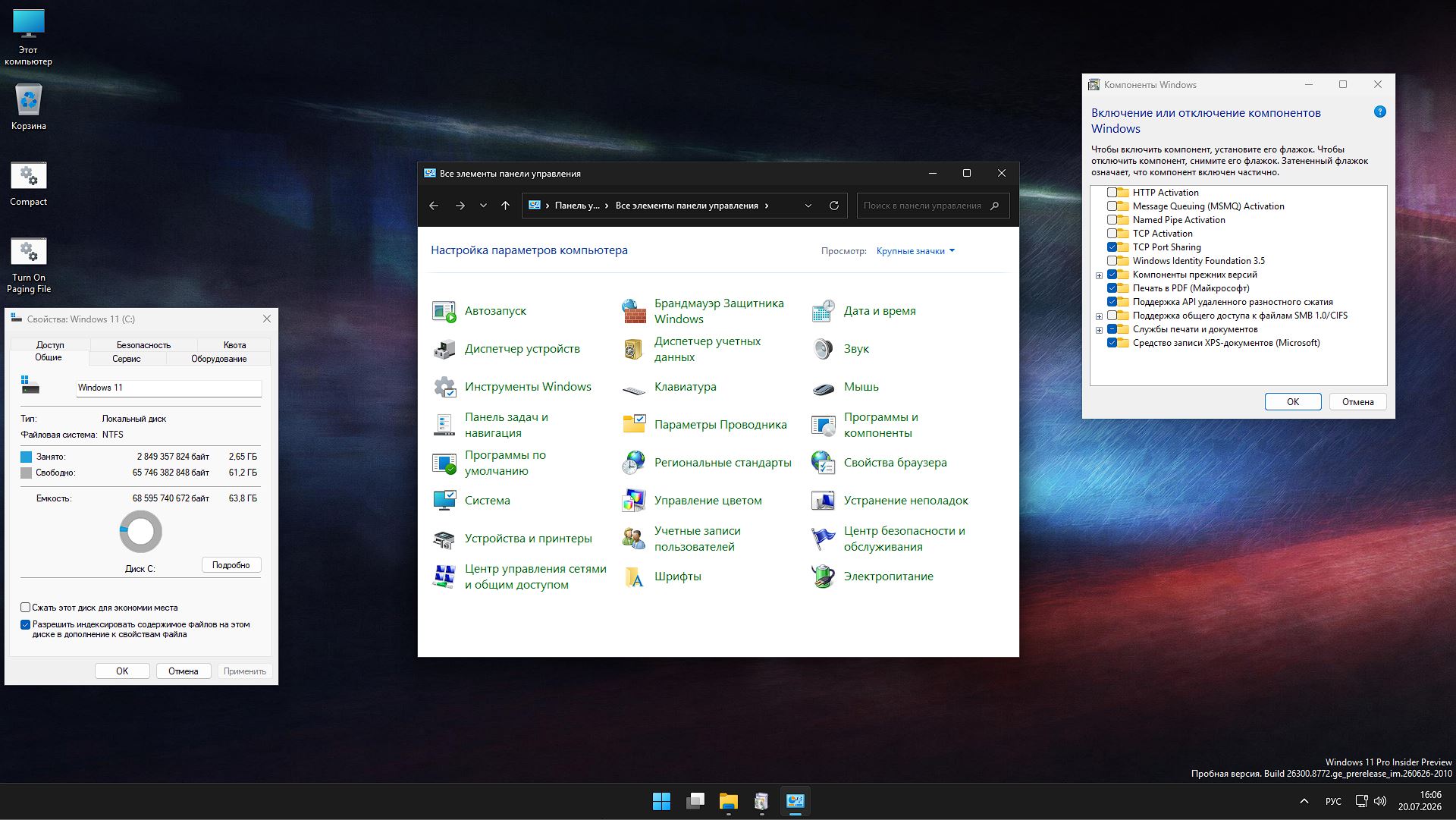Check the TCP Activation component box

(1112, 234)
